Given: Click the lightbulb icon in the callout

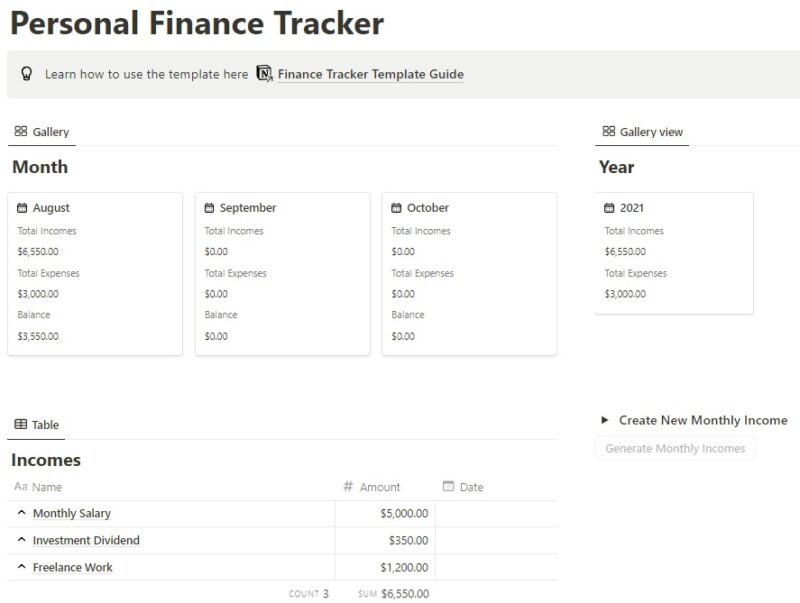Looking at the screenshot, I should [x=27, y=74].
